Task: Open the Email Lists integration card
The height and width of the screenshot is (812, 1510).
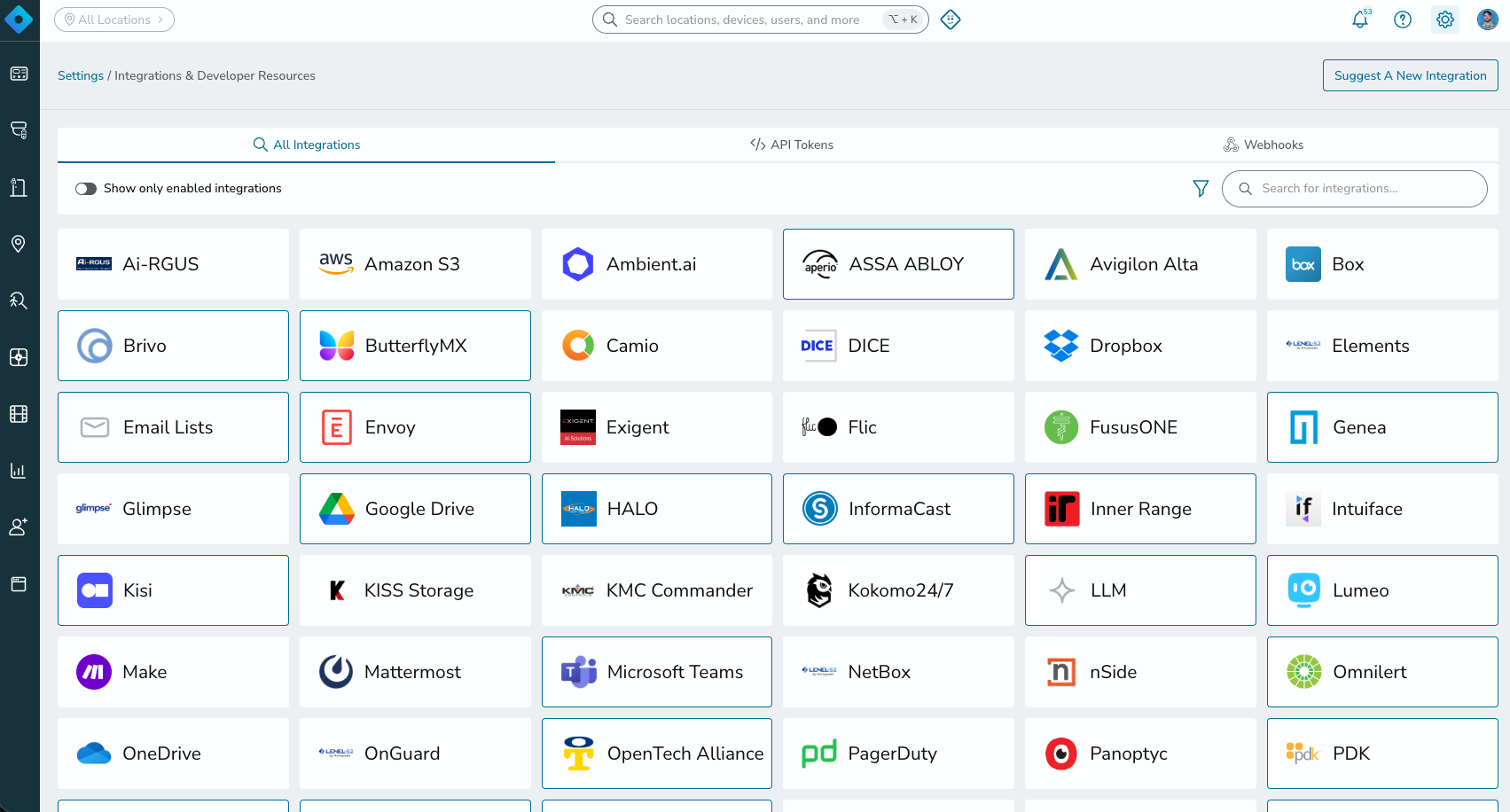Action: point(173,427)
